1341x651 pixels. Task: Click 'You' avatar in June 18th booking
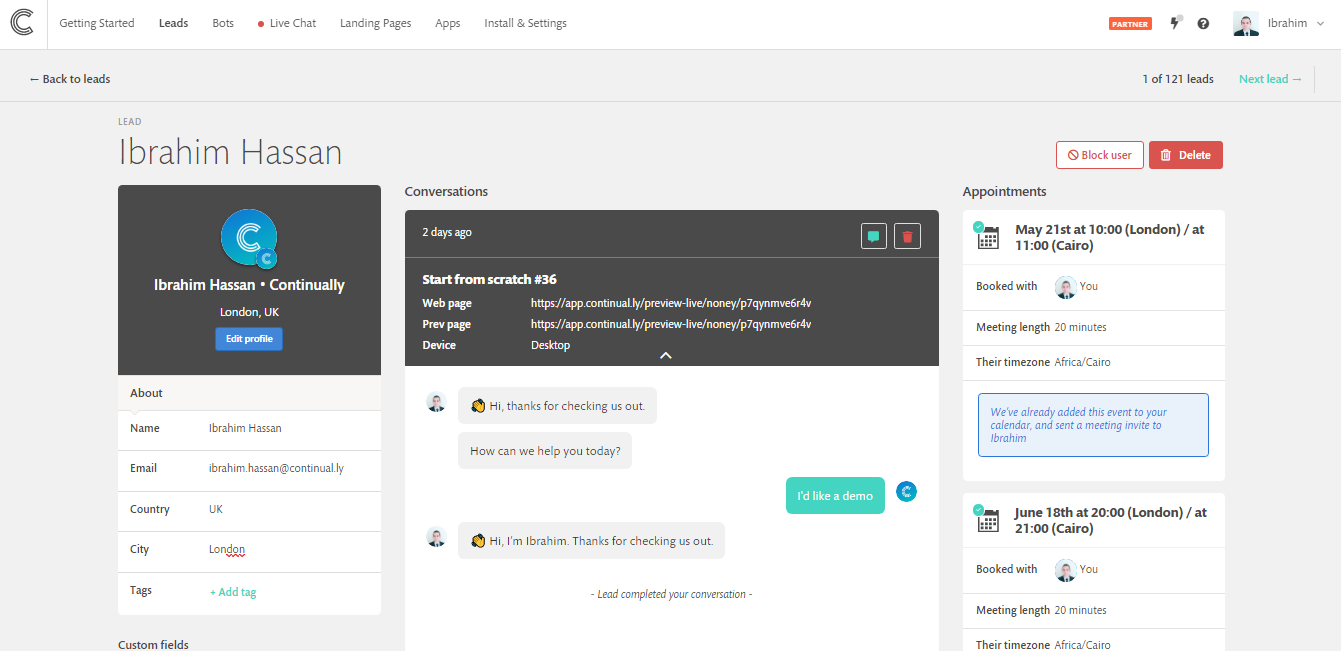[1065, 570]
